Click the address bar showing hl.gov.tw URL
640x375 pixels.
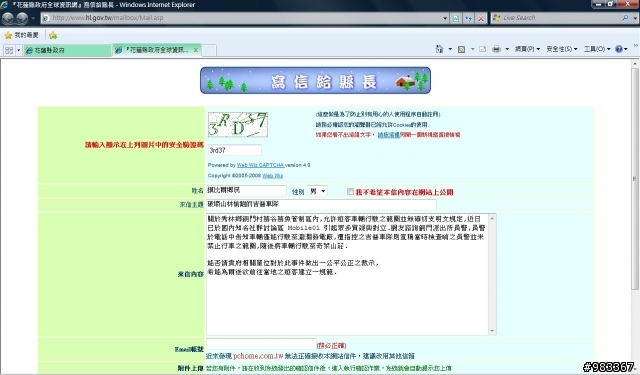pos(241,18)
